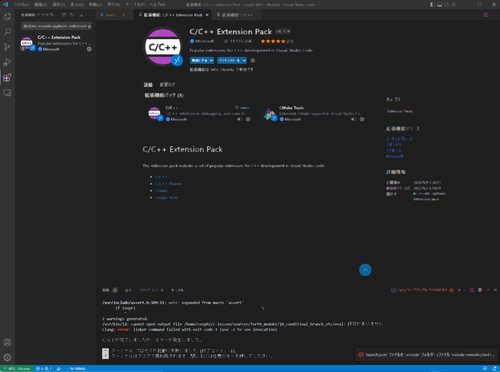Click the split editor icon at top right
The height and width of the screenshot is (372, 500).
pyautogui.click(x=486, y=15)
